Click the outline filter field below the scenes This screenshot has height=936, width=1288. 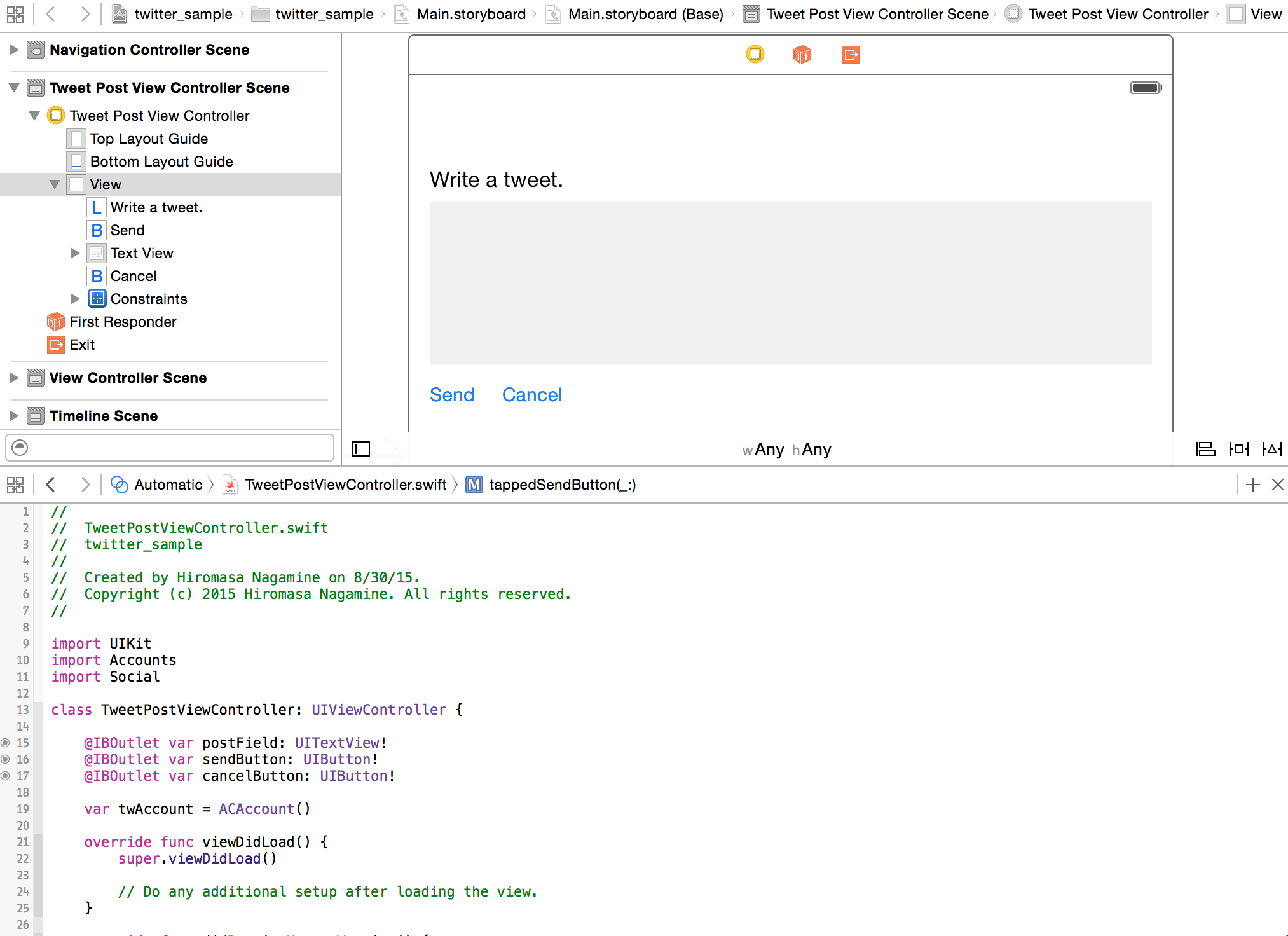pos(170,448)
